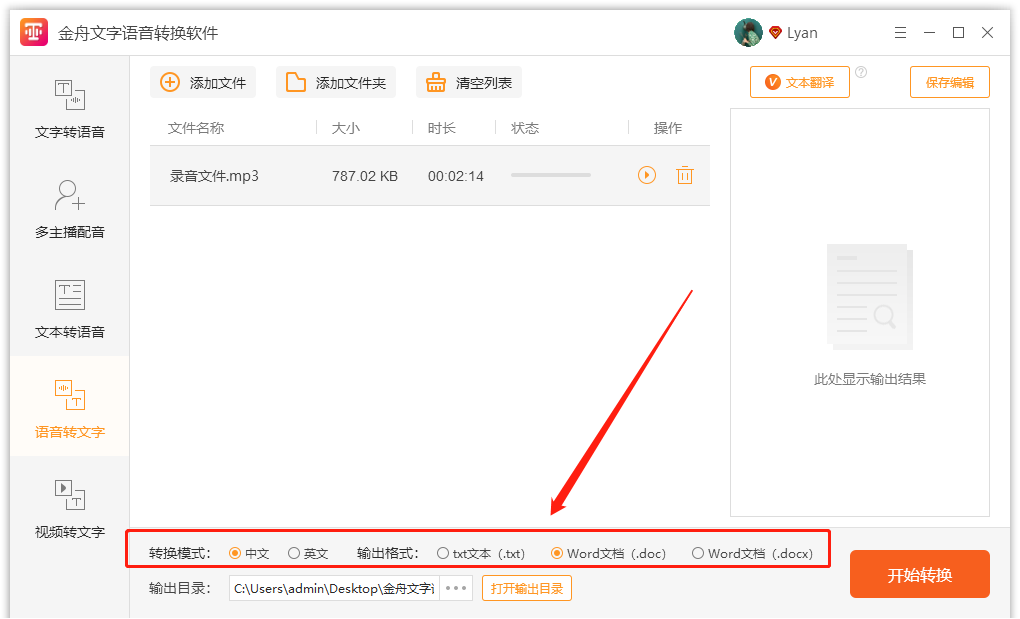The width and height of the screenshot is (1020, 619).
Task: Open Lyan's account avatar
Action: click(x=747, y=31)
